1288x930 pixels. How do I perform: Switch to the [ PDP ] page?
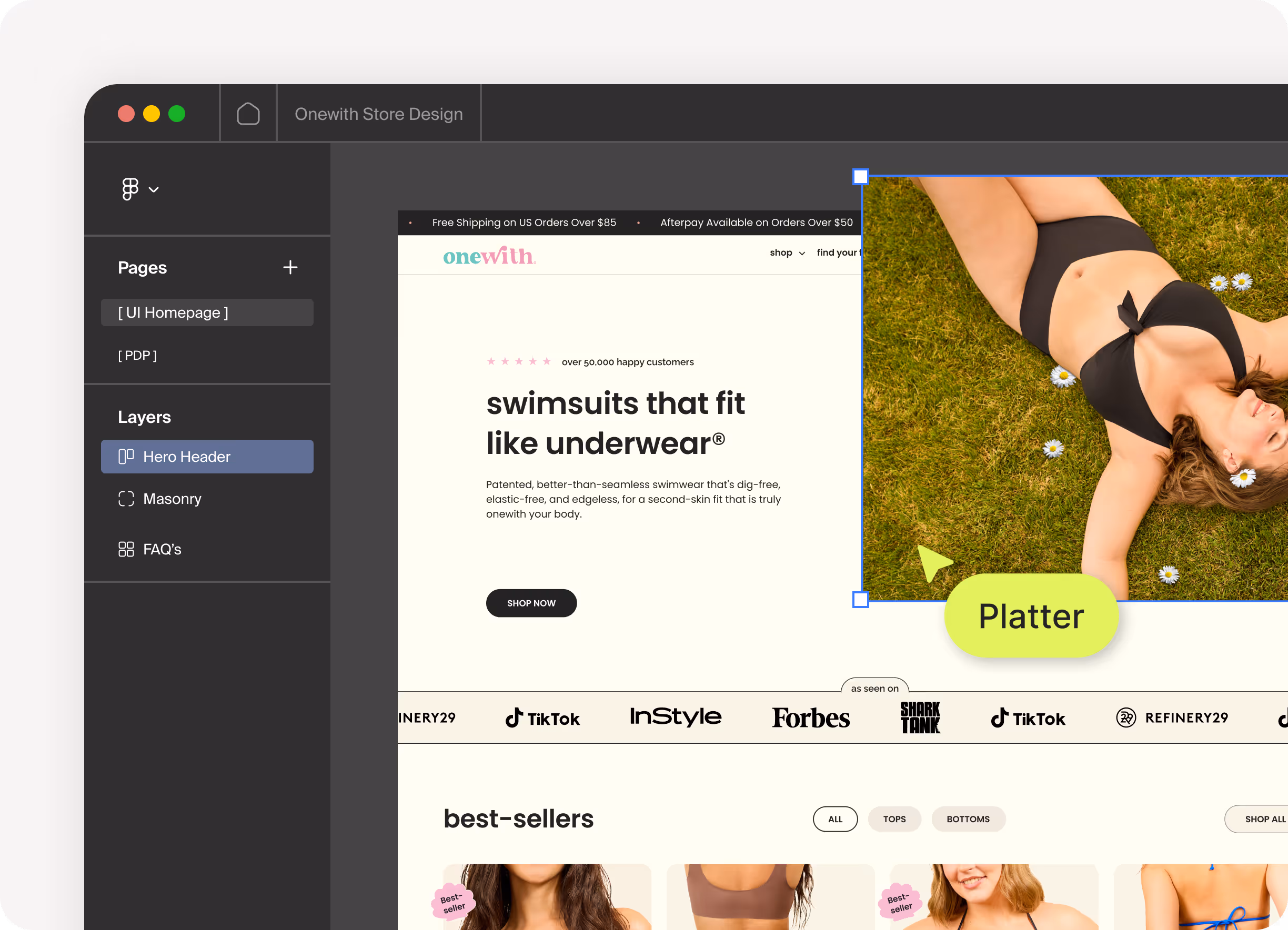point(137,356)
